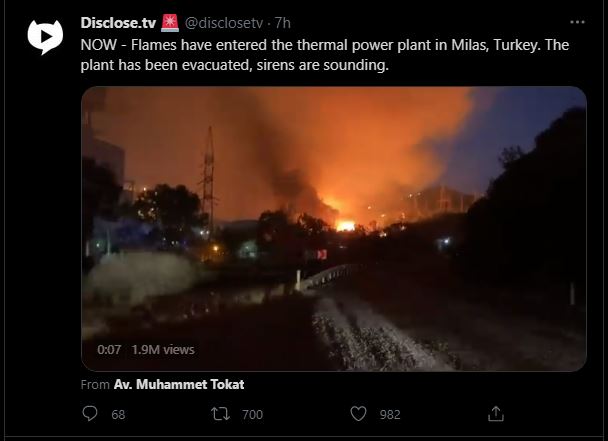Open the three-dot more options menu
The image size is (608, 441).
tap(577, 22)
